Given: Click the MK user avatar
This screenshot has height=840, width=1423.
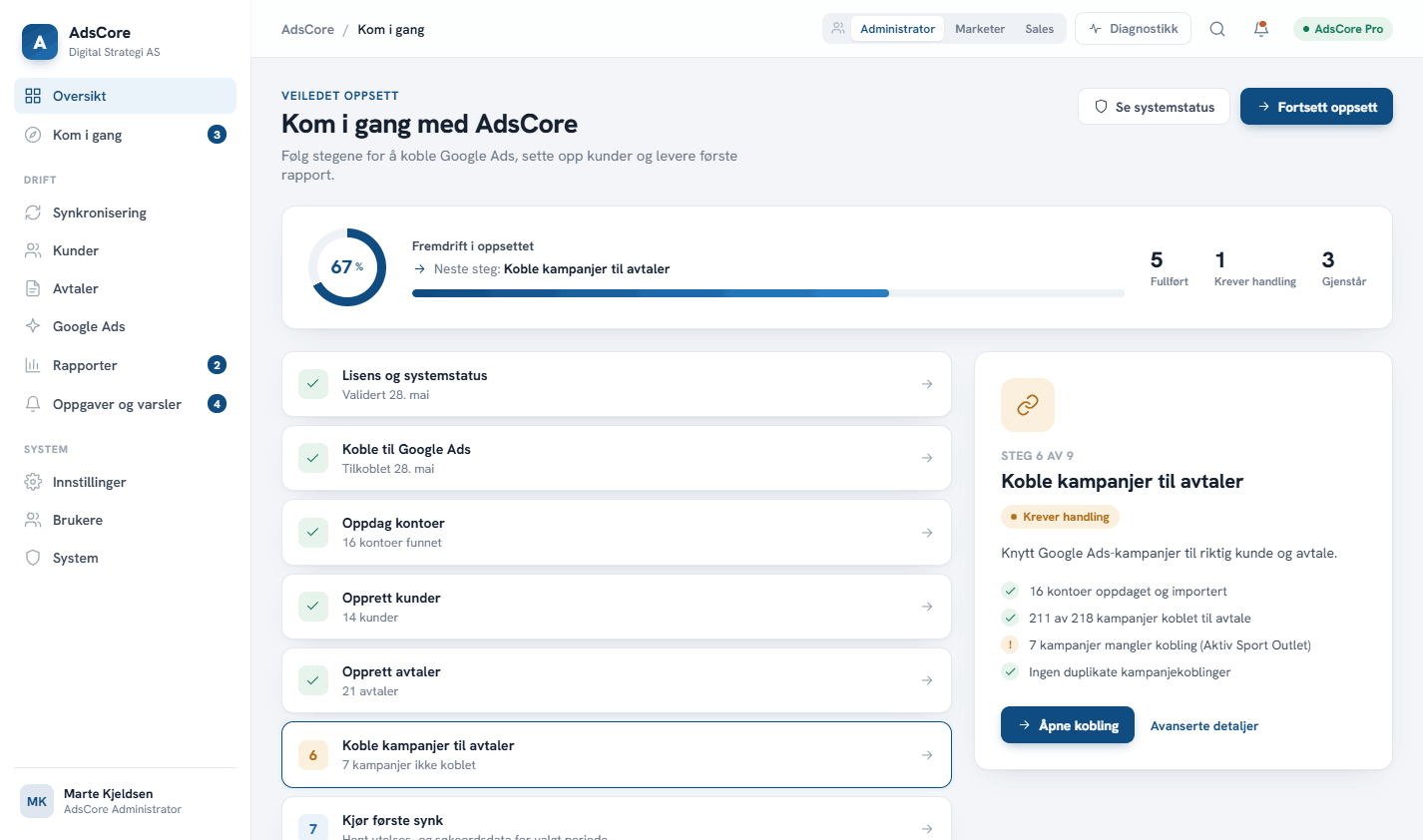Looking at the screenshot, I should [x=37, y=801].
